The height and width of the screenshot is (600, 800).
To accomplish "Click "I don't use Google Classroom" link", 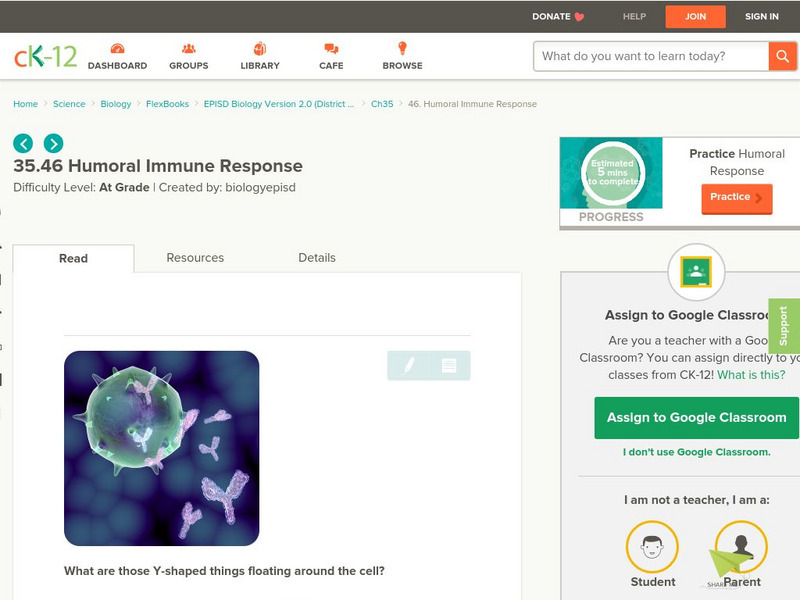I will pos(696,452).
